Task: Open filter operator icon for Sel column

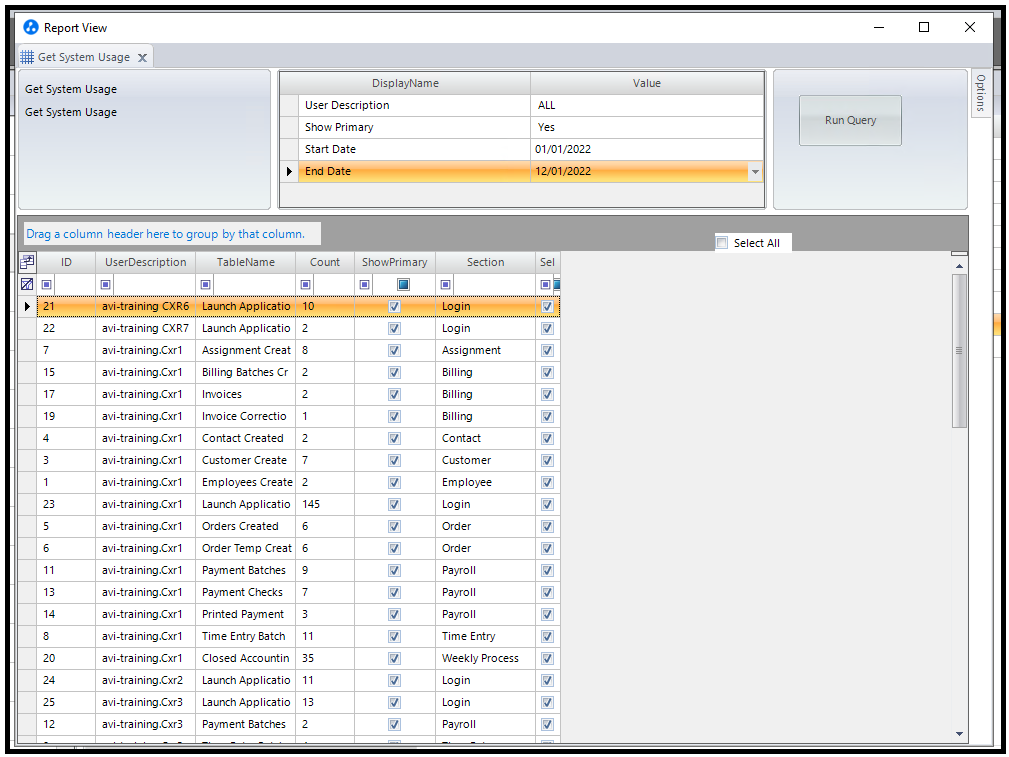Action: 545,284
